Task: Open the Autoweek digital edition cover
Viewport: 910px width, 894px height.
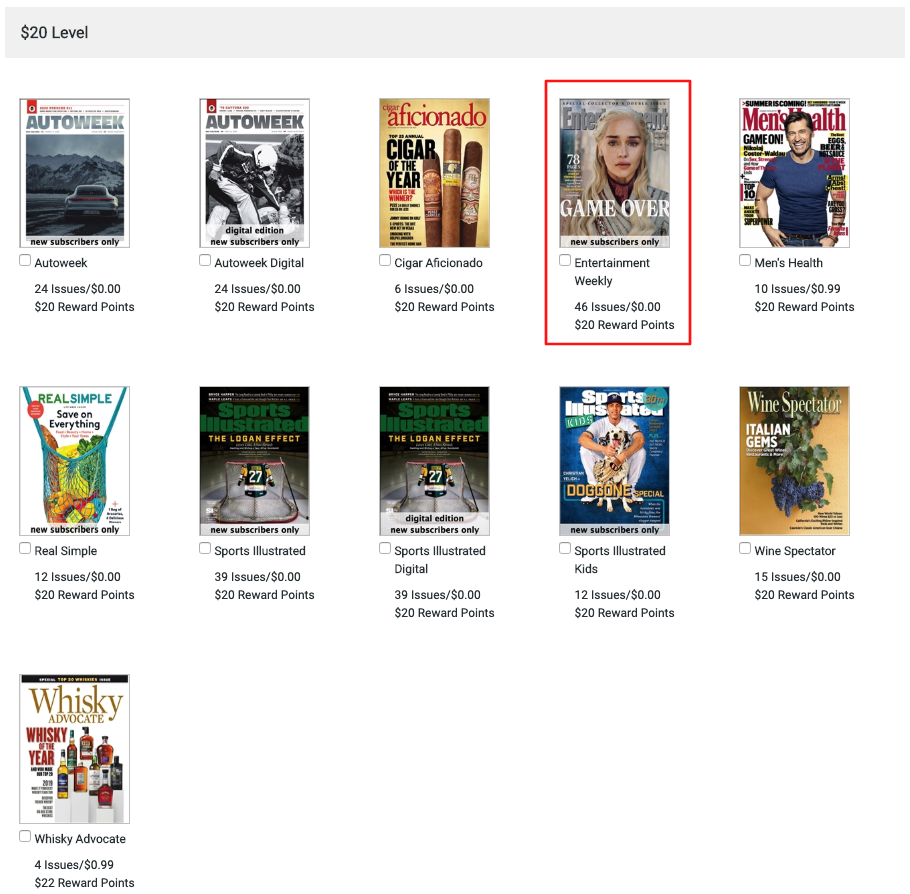Action: (254, 173)
